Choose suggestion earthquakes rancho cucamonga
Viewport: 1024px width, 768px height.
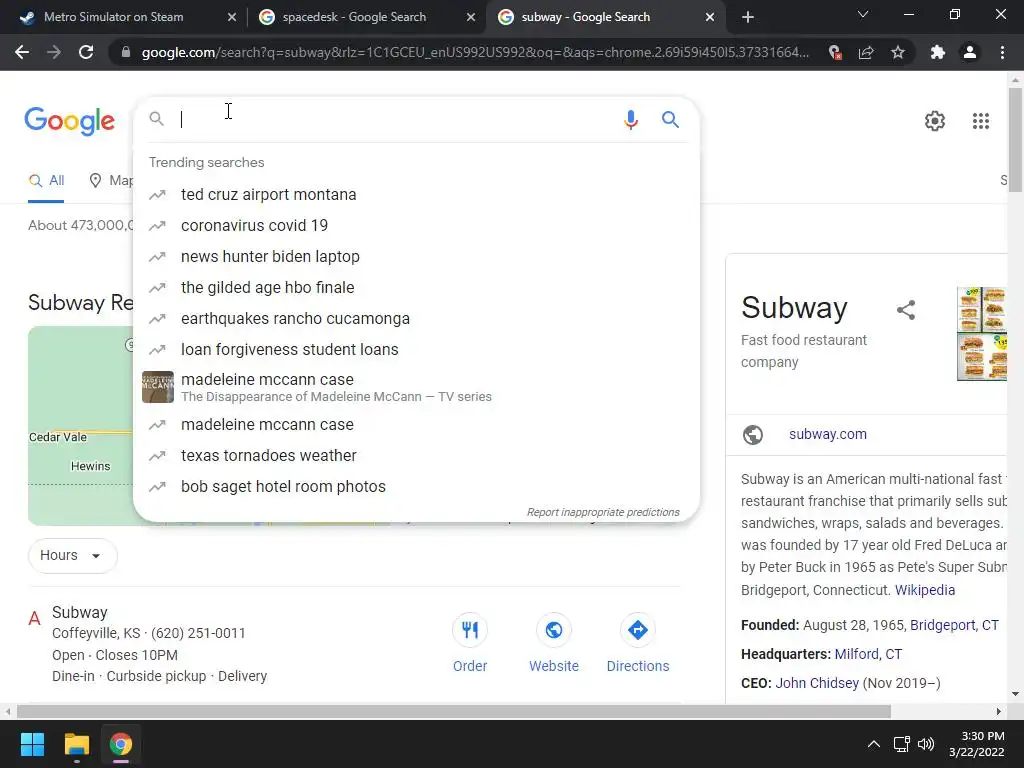tap(416, 319)
